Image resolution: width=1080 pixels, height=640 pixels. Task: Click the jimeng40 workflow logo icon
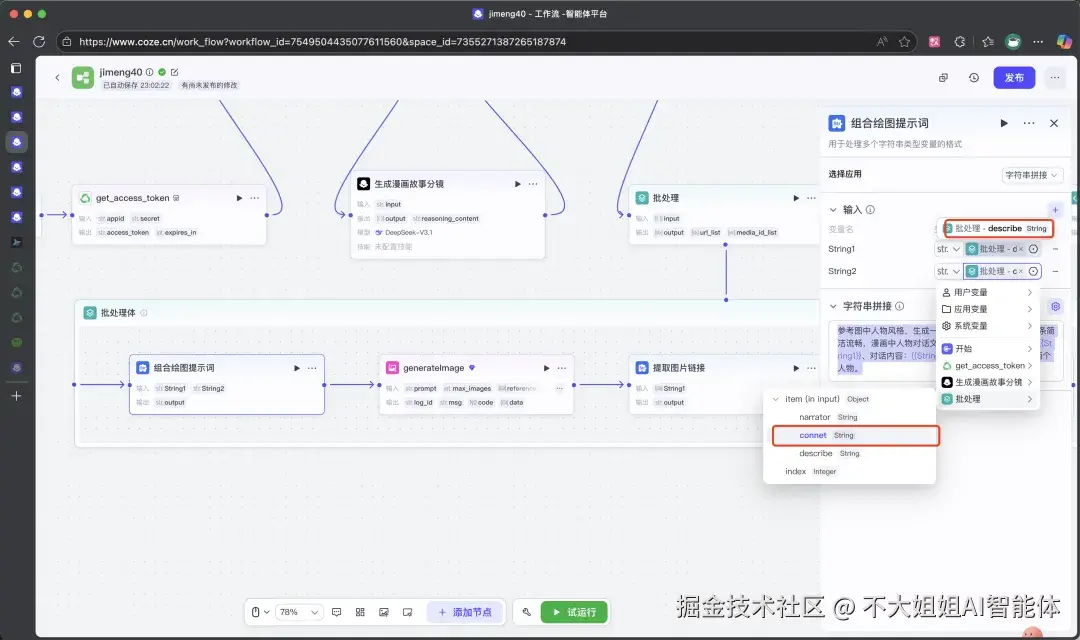pos(83,78)
